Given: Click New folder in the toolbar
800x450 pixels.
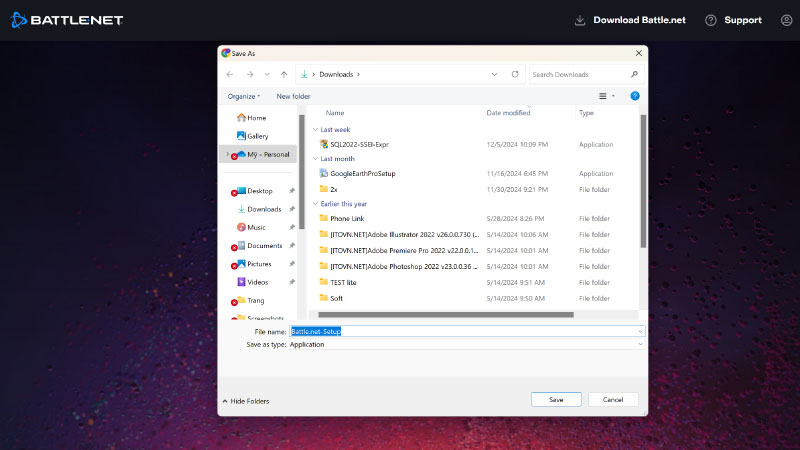Looking at the screenshot, I should tap(293, 96).
